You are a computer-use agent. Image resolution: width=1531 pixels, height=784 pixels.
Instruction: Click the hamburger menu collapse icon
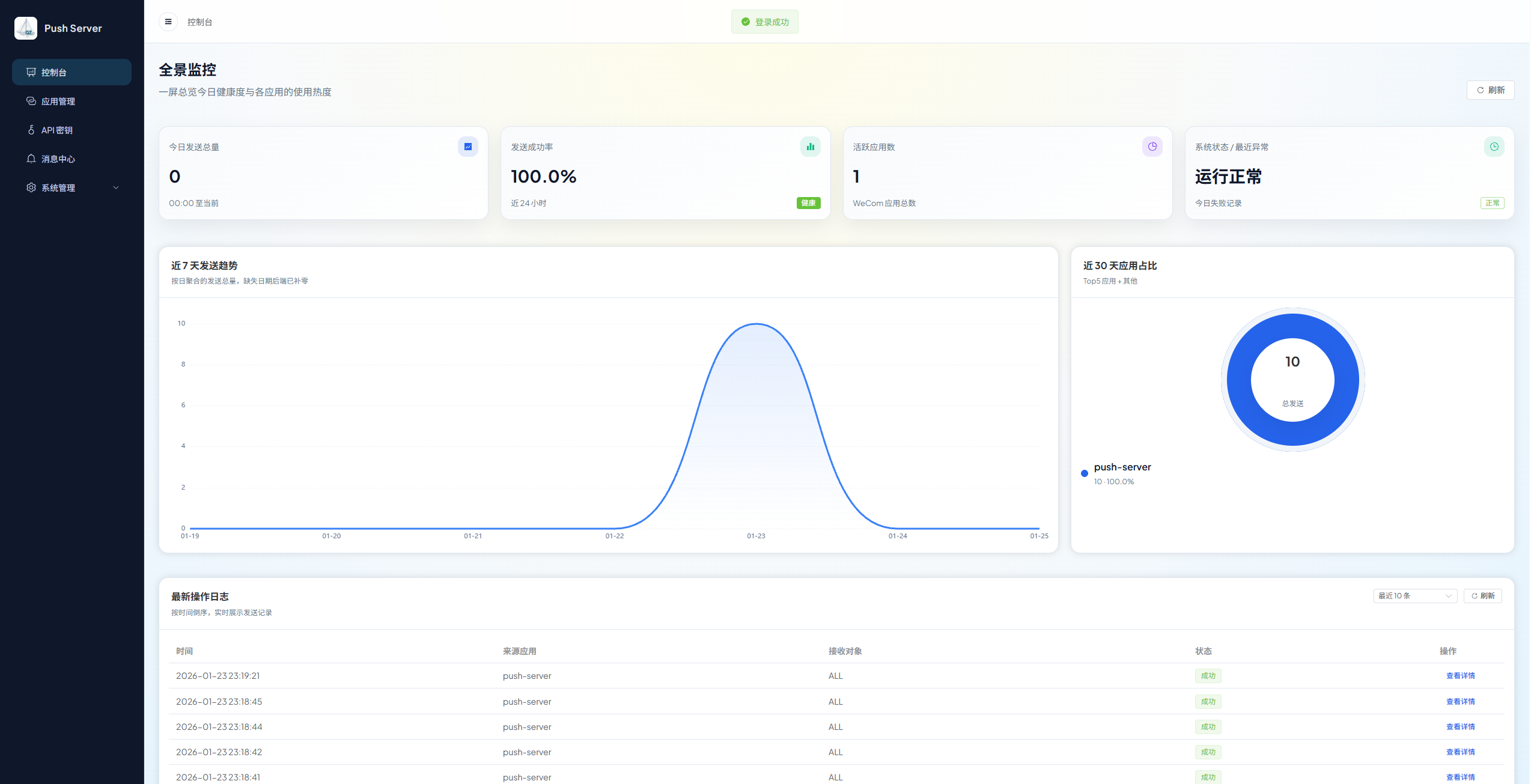[168, 22]
